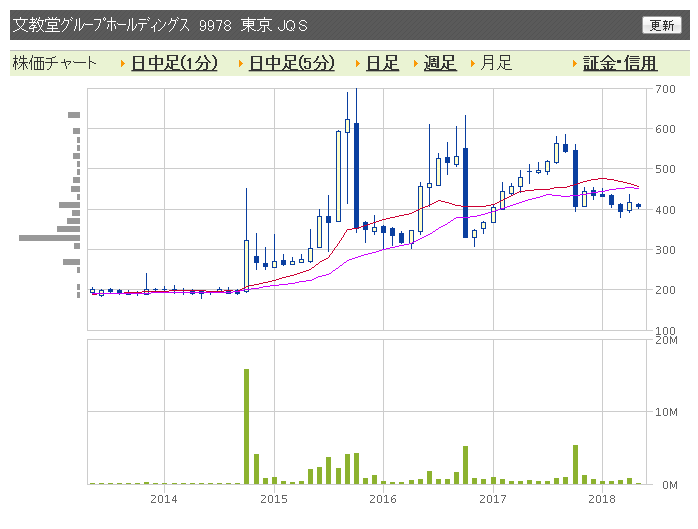Open the 証金・信用 margin link
698x529 pixels.
(x=620, y=63)
